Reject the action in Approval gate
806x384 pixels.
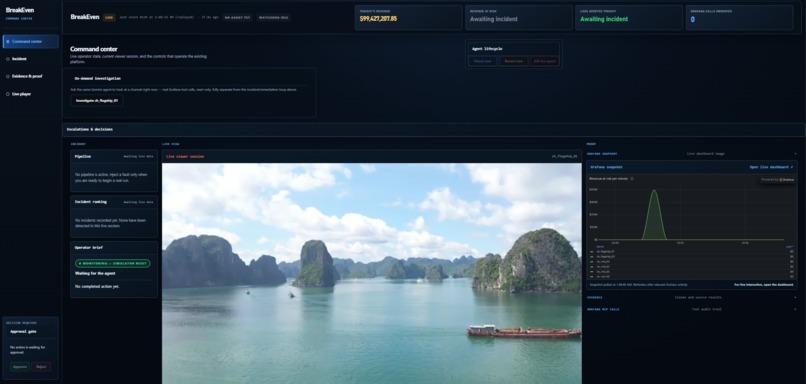pyautogui.click(x=41, y=367)
